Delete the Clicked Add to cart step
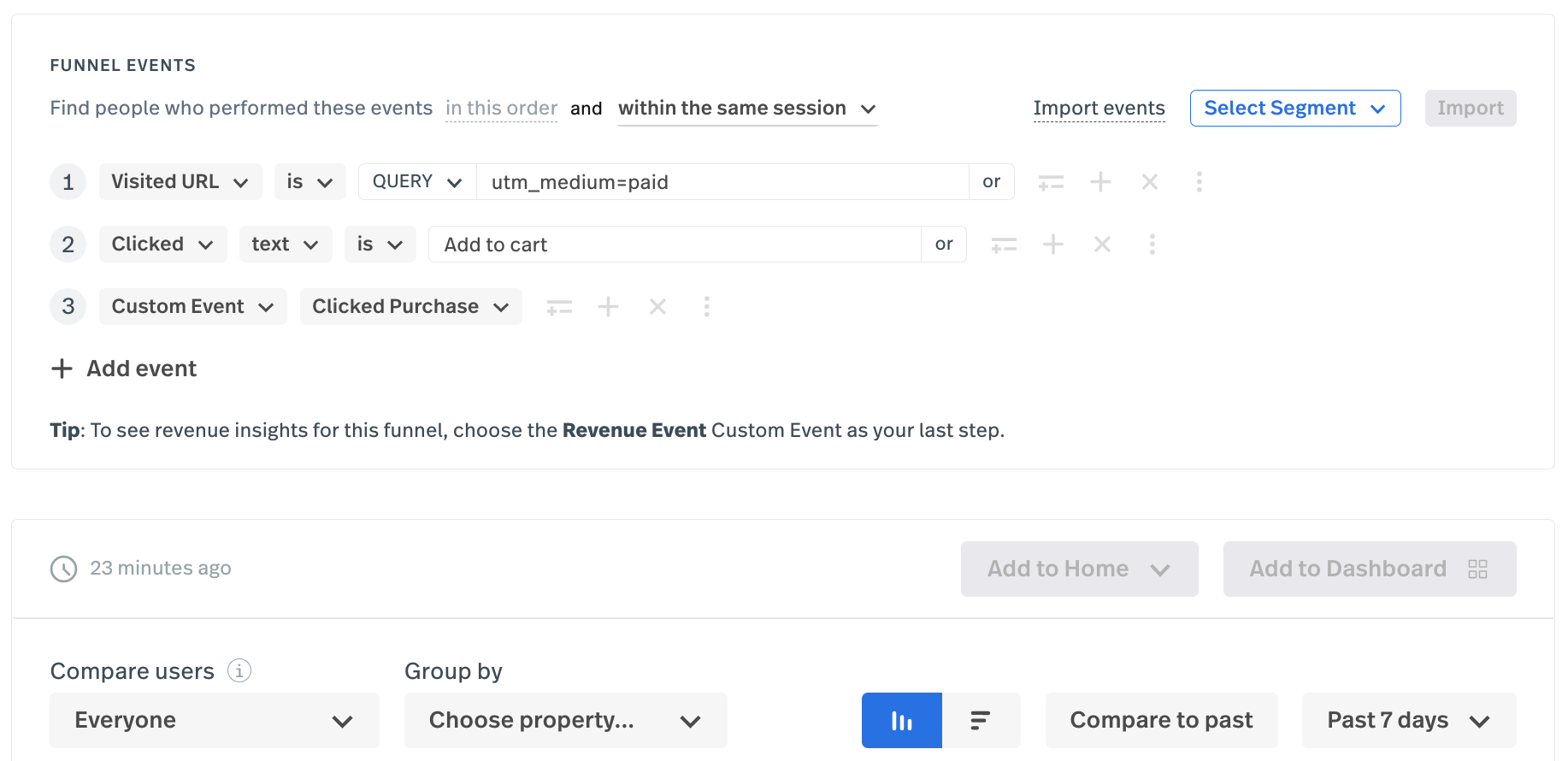 (1102, 245)
